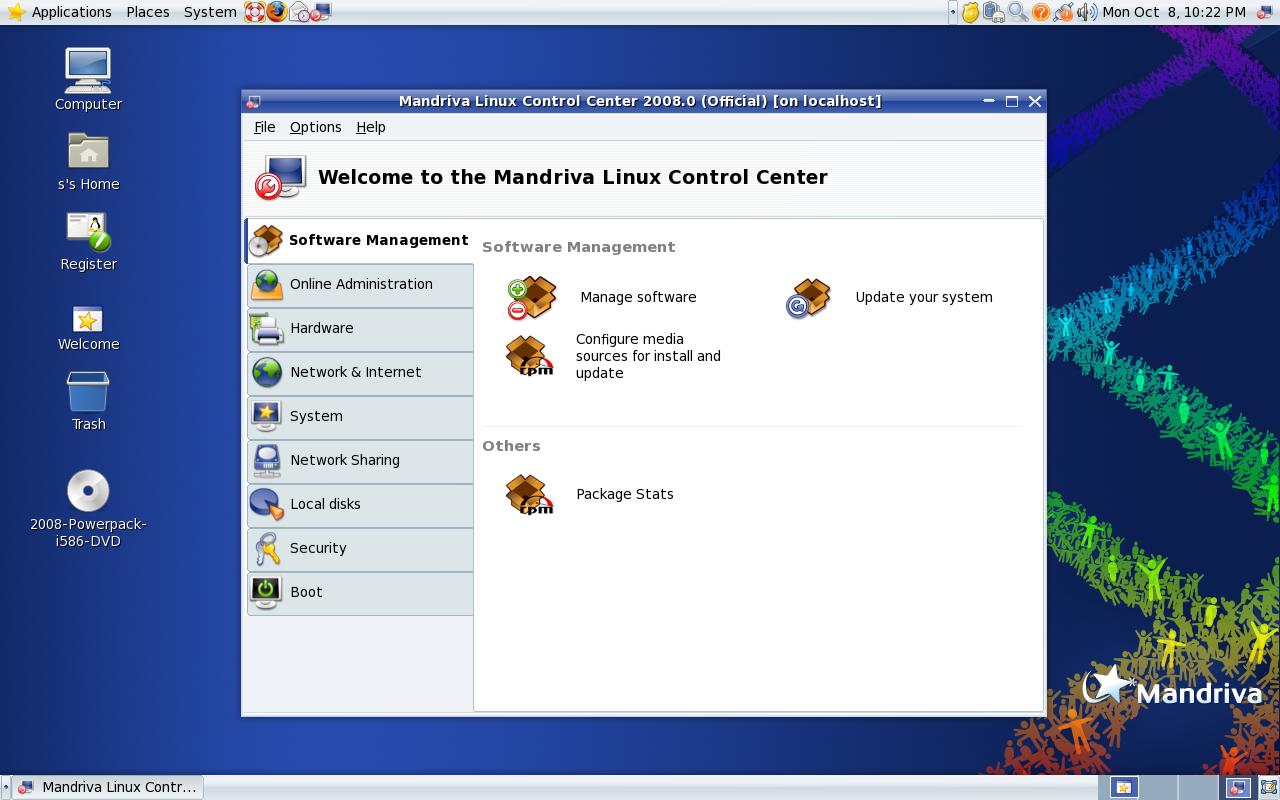Switch to the Network Sharing tab
1280x800 pixels.
360,461
